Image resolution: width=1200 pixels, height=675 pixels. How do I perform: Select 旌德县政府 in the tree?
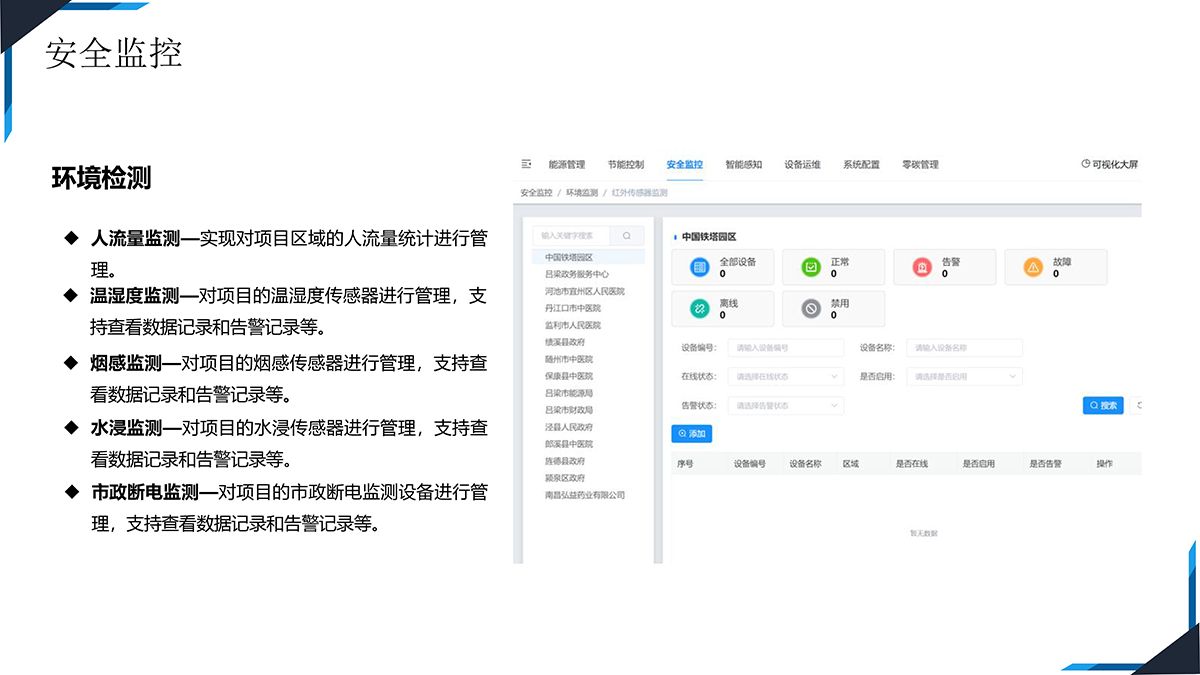[x=565, y=461]
